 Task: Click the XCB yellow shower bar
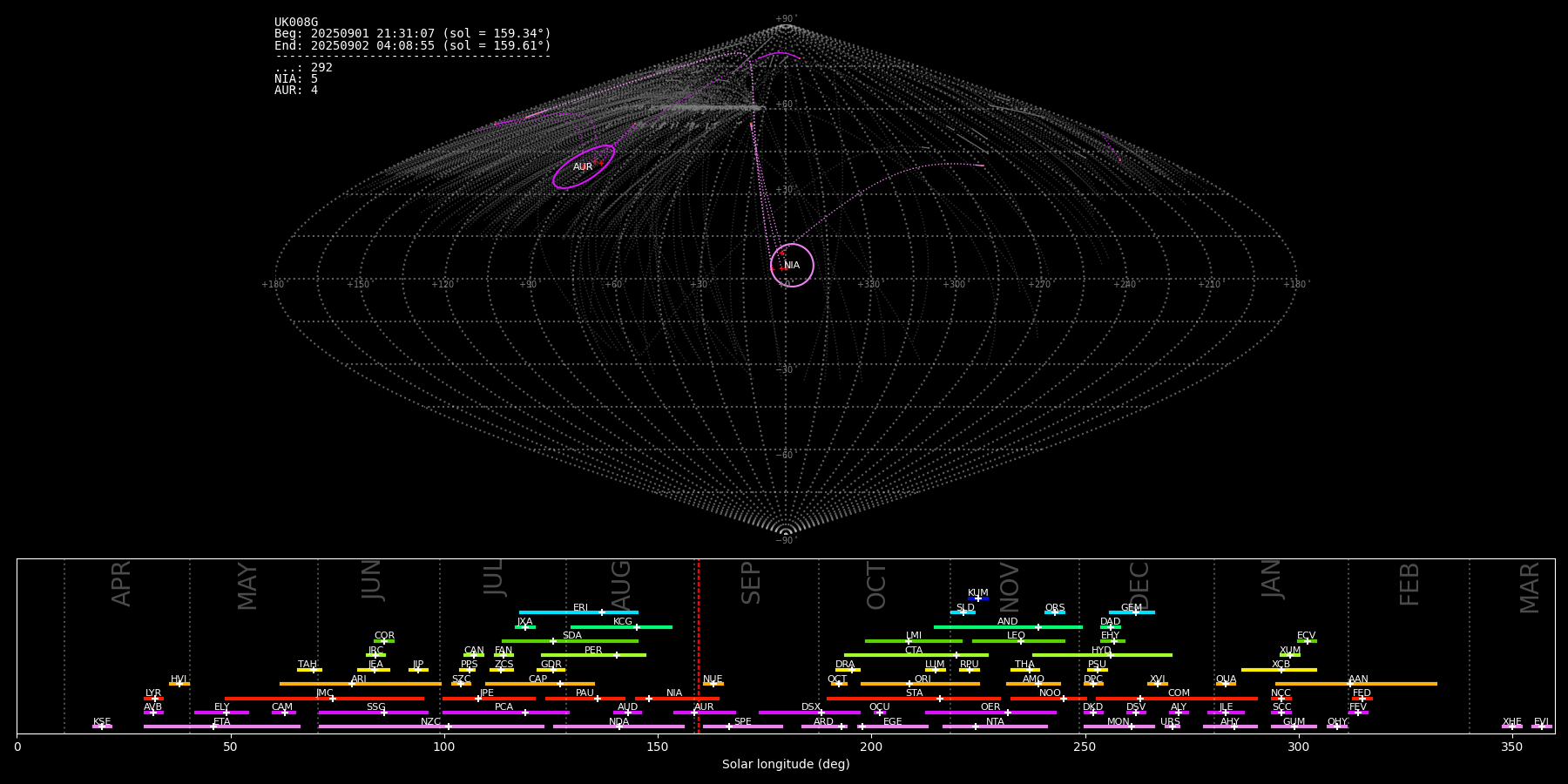pyautogui.click(x=1279, y=670)
